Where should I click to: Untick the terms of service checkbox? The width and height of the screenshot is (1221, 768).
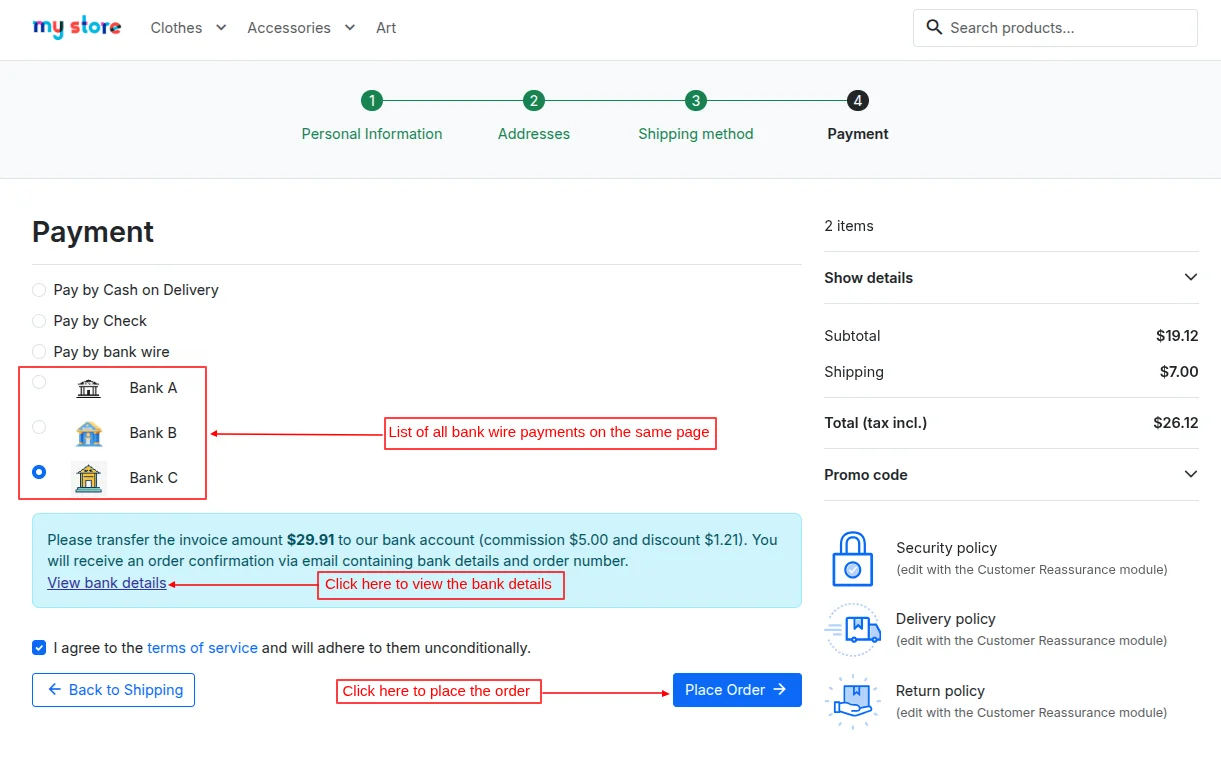(x=39, y=648)
